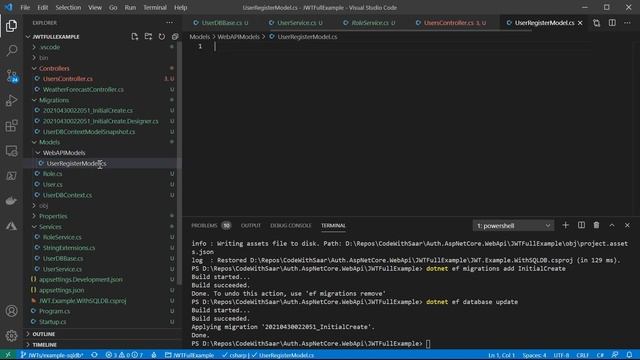Open the File menu
Image resolution: width=640 pixels, height=360 pixels.
tap(25, 7)
